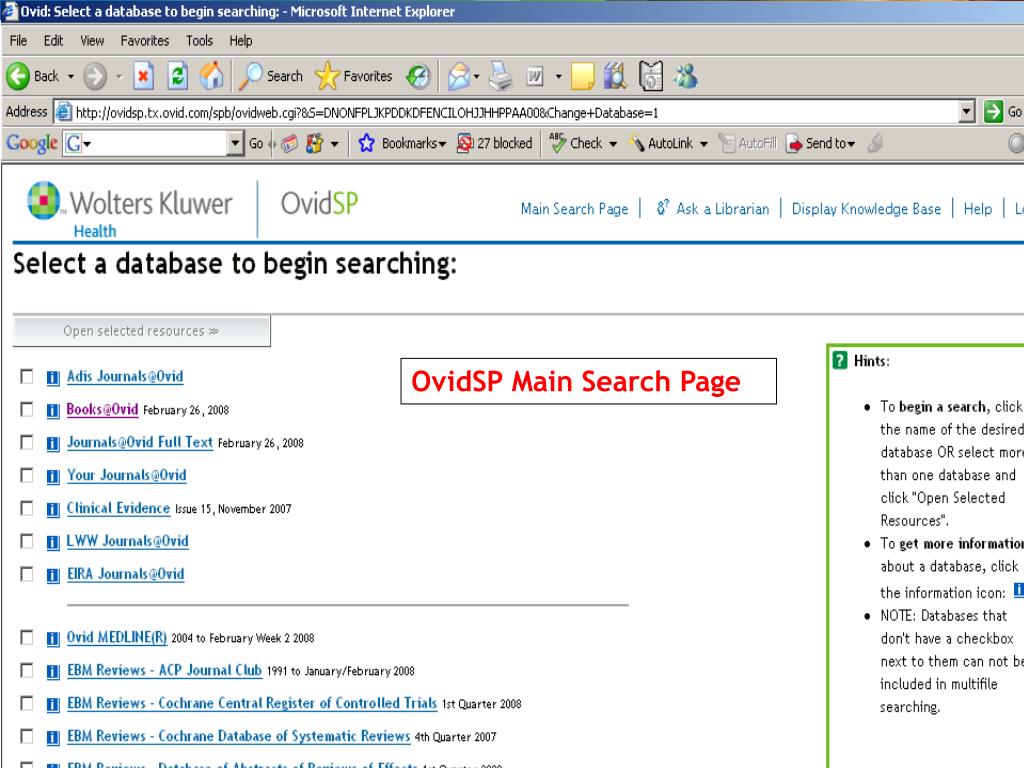Open the Help menu
1024x768 pixels.
pyautogui.click(x=240, y=40)
